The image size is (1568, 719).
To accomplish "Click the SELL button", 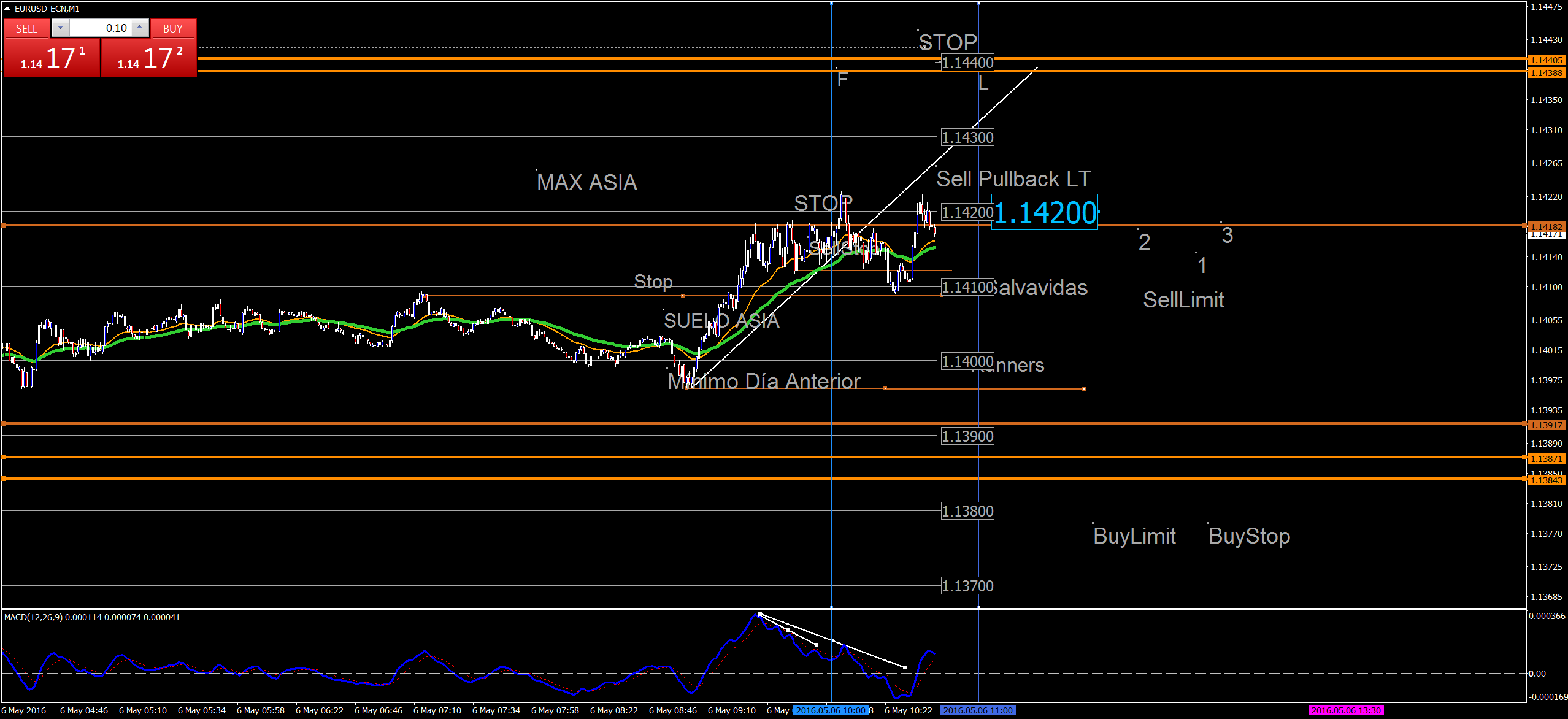I will point(26,28).
